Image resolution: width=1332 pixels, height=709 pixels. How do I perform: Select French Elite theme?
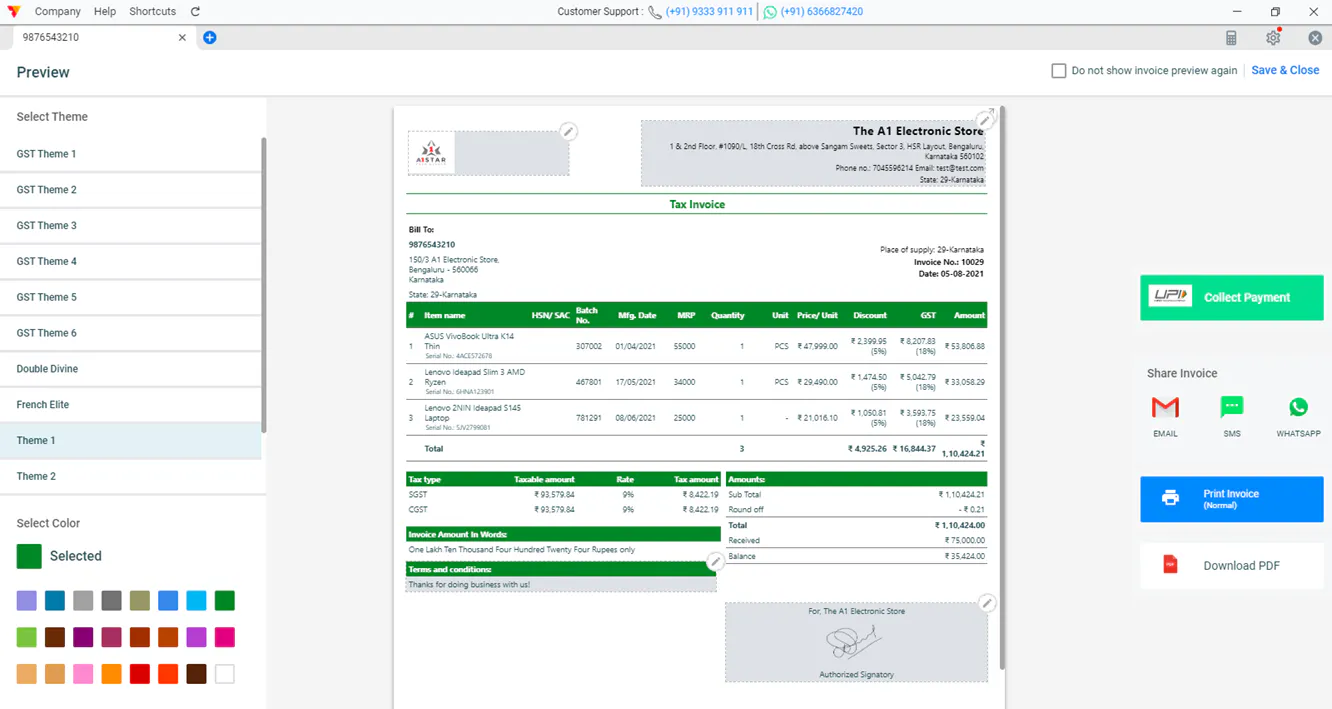point(130,405)
